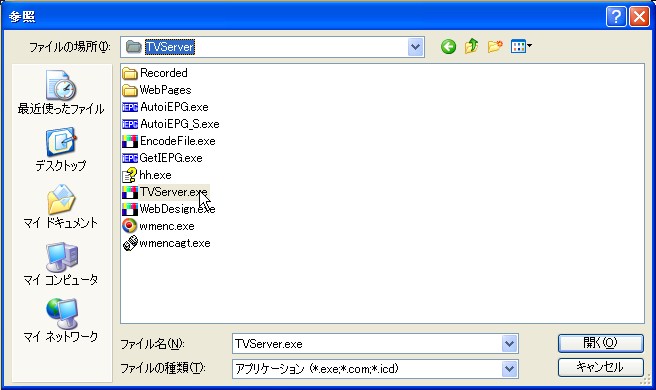656x390 pixels.
Task: Select the file name 'hh.exe'
Action: 155,175
